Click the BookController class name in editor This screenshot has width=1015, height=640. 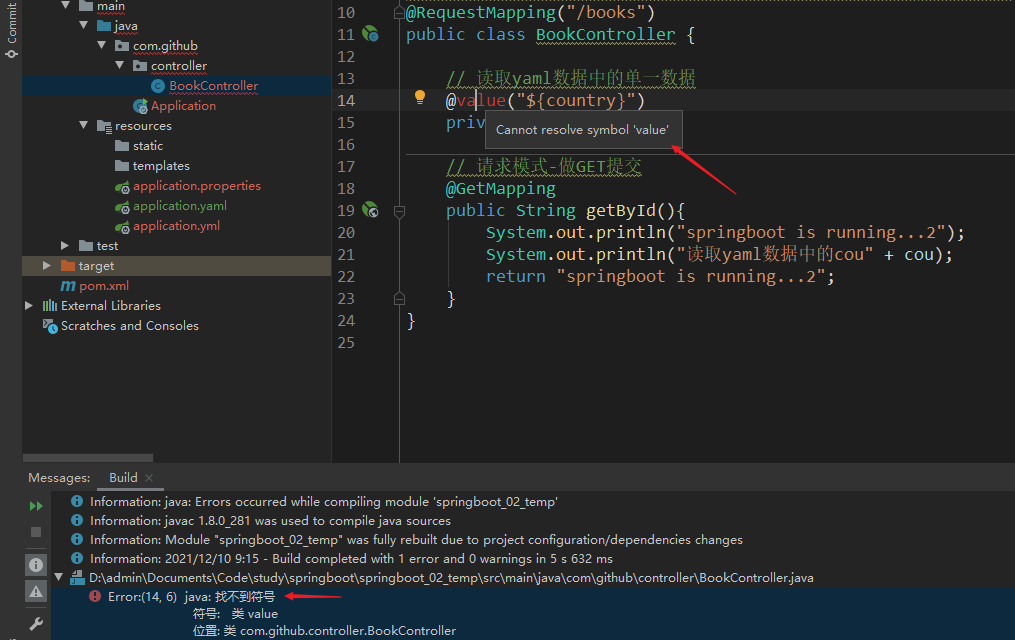pyautogui.click(x=605, y=34)
